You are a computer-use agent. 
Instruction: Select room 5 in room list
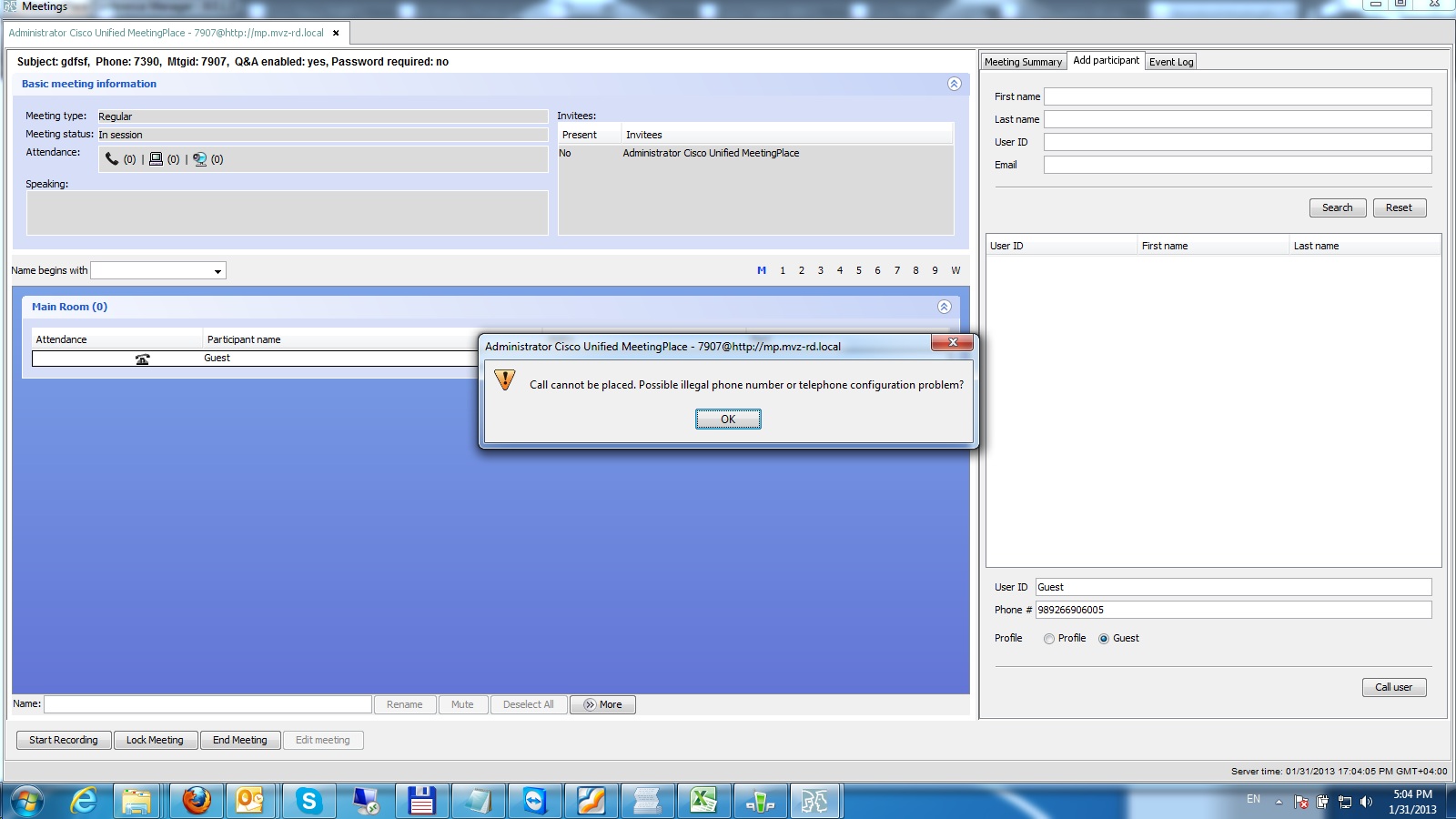[x=858, y=270]
